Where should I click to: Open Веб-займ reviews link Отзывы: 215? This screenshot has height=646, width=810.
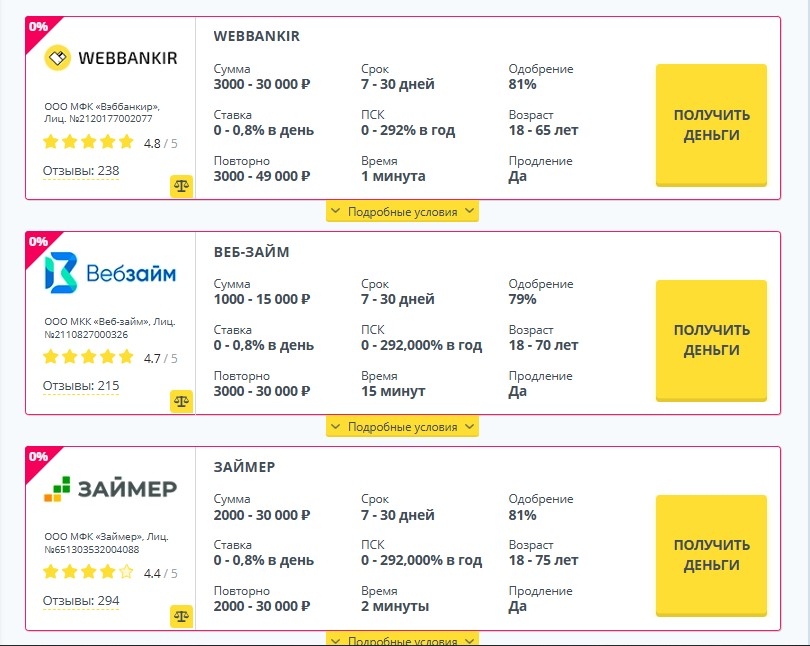81,386
